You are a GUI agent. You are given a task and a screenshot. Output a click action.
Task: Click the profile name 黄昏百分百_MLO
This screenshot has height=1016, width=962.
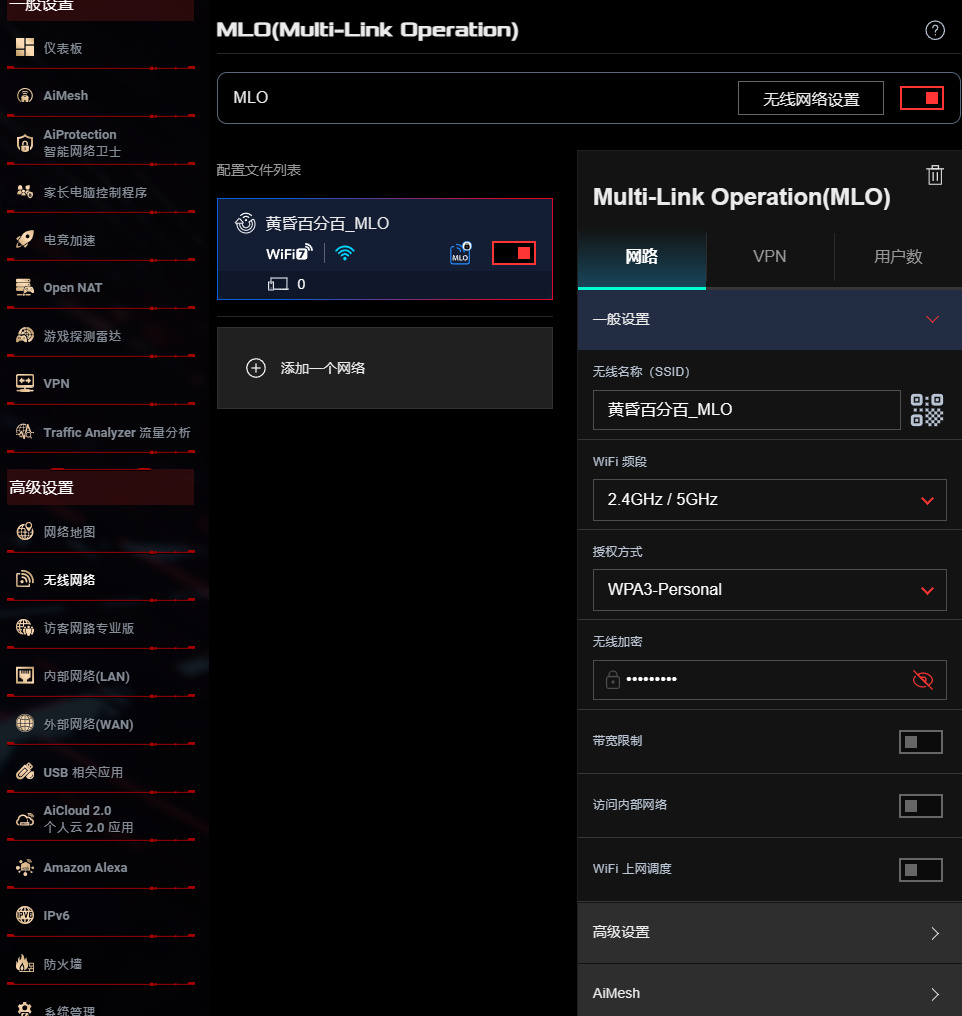point(327,224)
